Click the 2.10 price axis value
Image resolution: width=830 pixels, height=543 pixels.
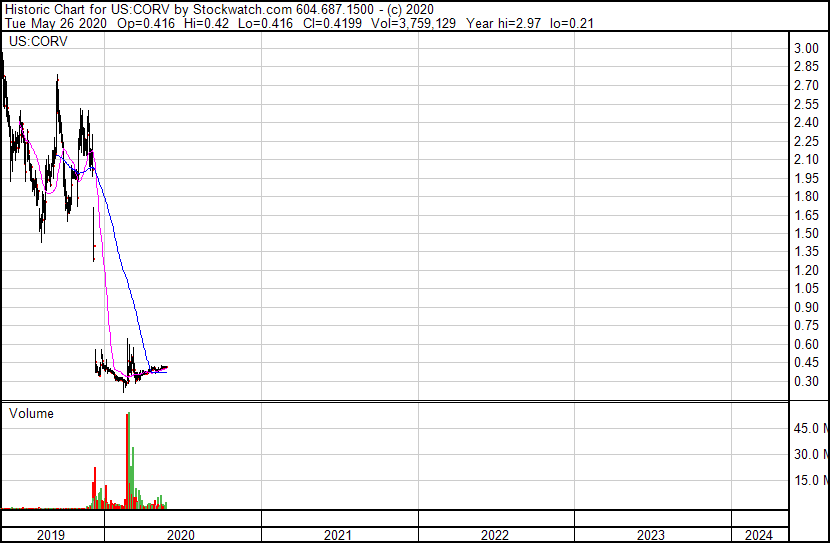pyautogui.click(x=806, y=159)
